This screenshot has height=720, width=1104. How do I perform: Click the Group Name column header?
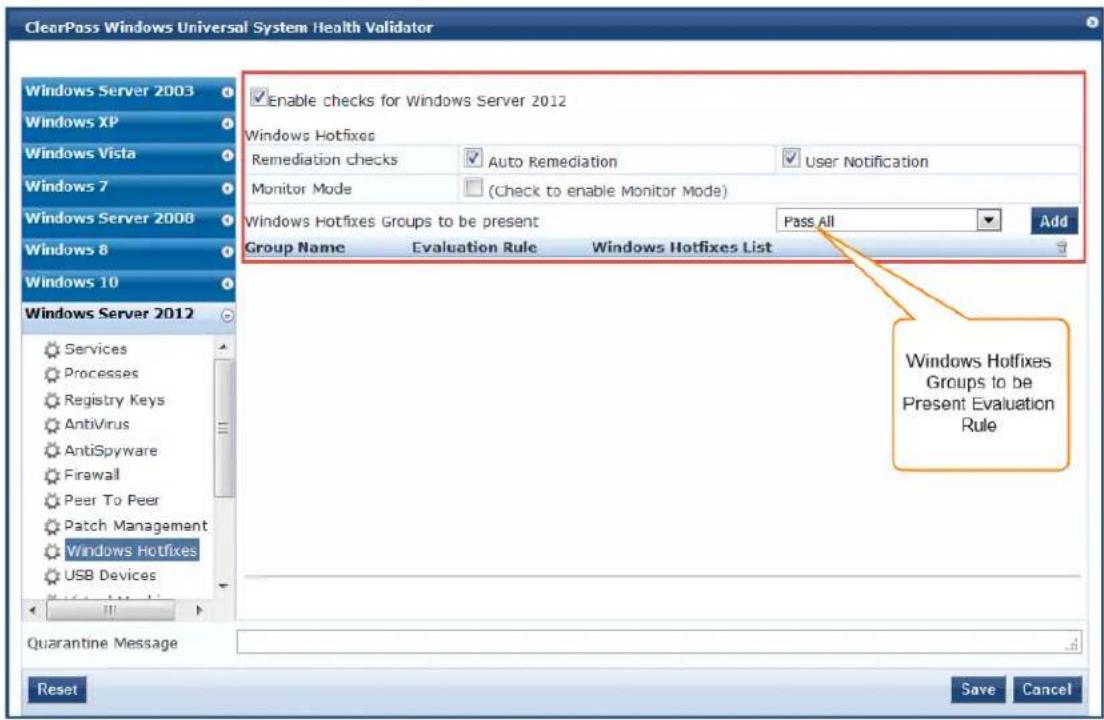pyautogui.click(x=295, y=248)
